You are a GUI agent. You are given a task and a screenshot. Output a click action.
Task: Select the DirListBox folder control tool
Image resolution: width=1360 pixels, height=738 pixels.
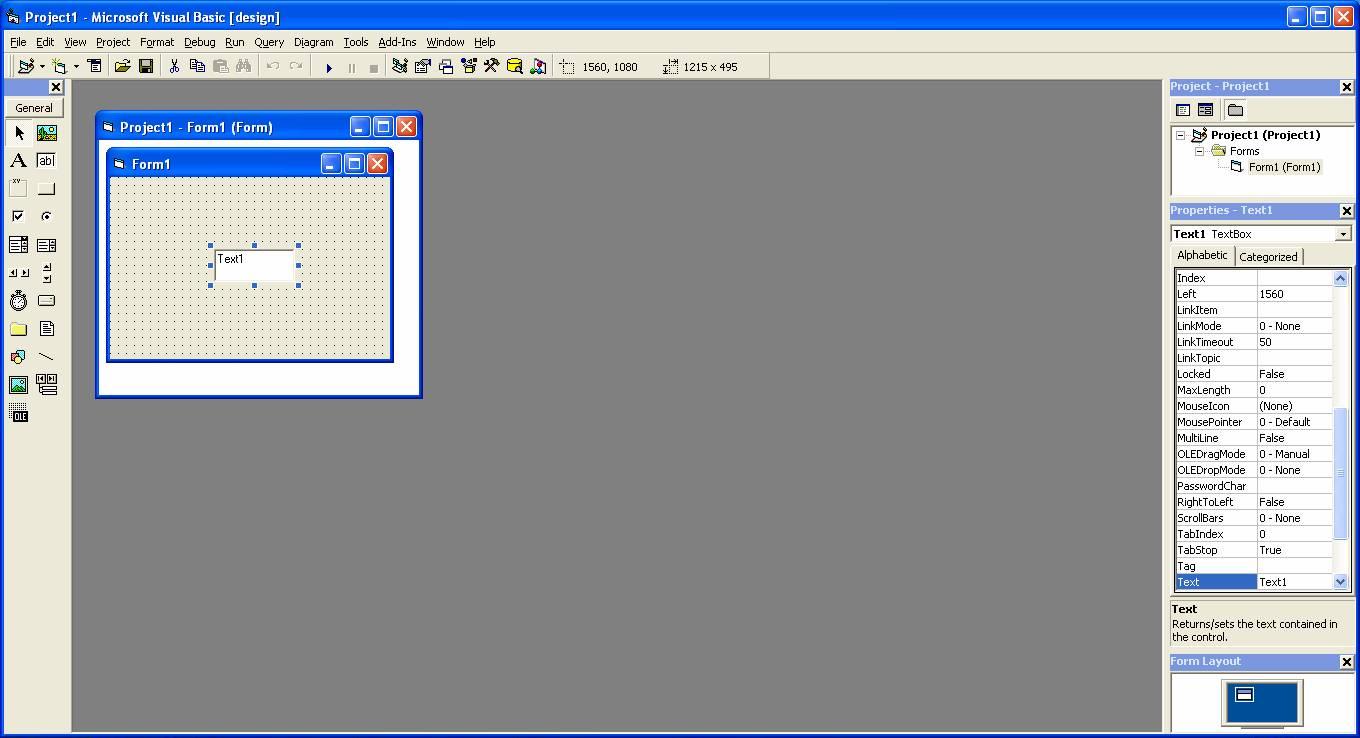[18, 329]
